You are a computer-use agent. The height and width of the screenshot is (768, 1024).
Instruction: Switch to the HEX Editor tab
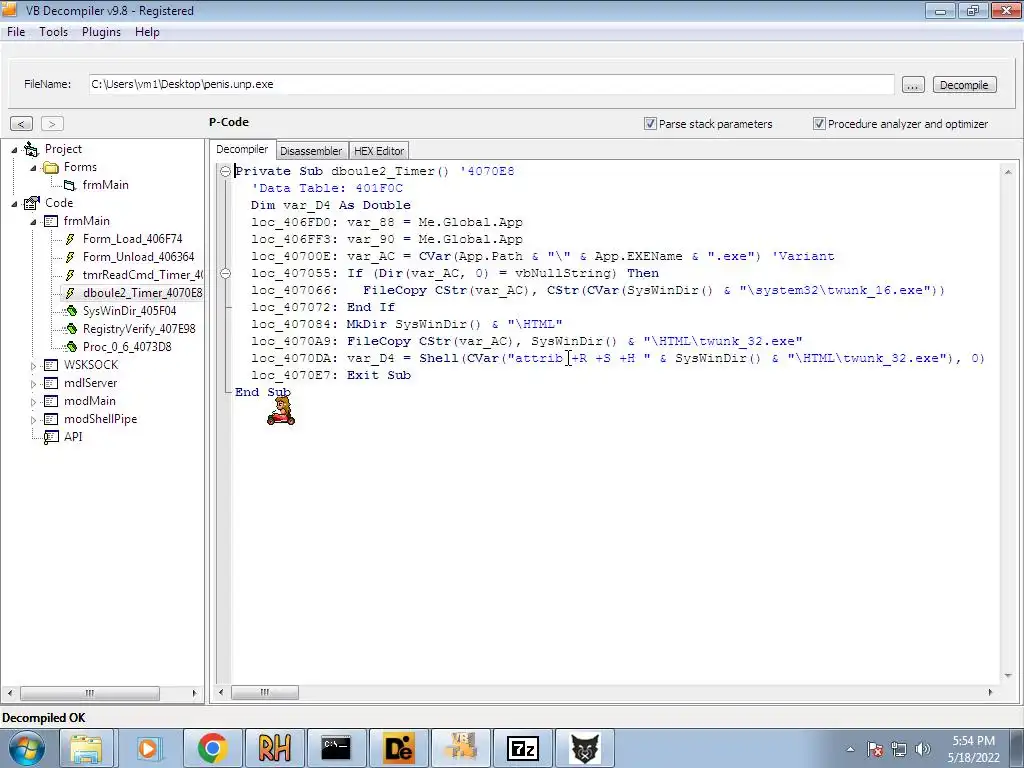point(379,151)
